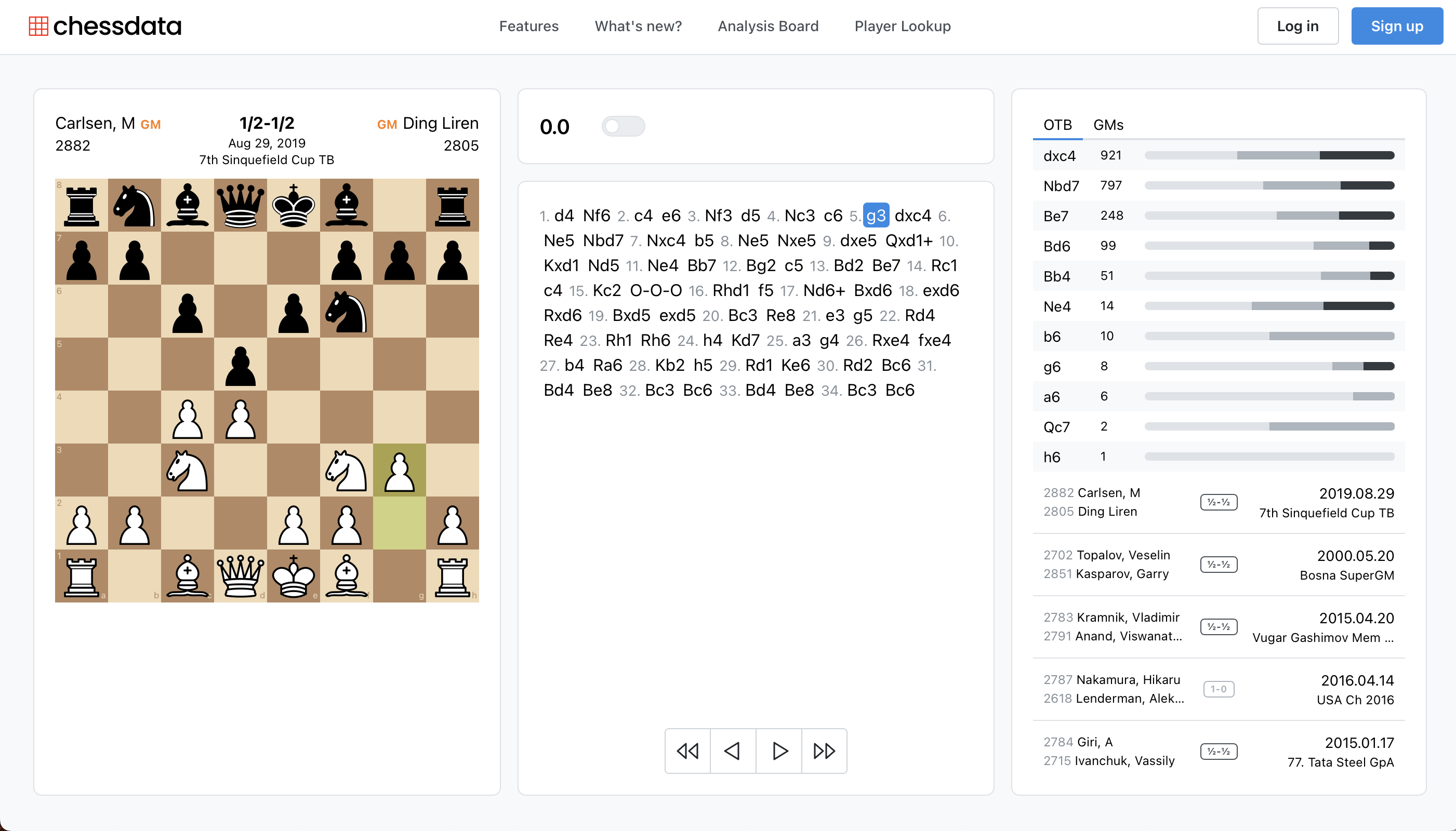Click the black knight on f6
The image size is (1456, 831).
[x=346, y=311]
